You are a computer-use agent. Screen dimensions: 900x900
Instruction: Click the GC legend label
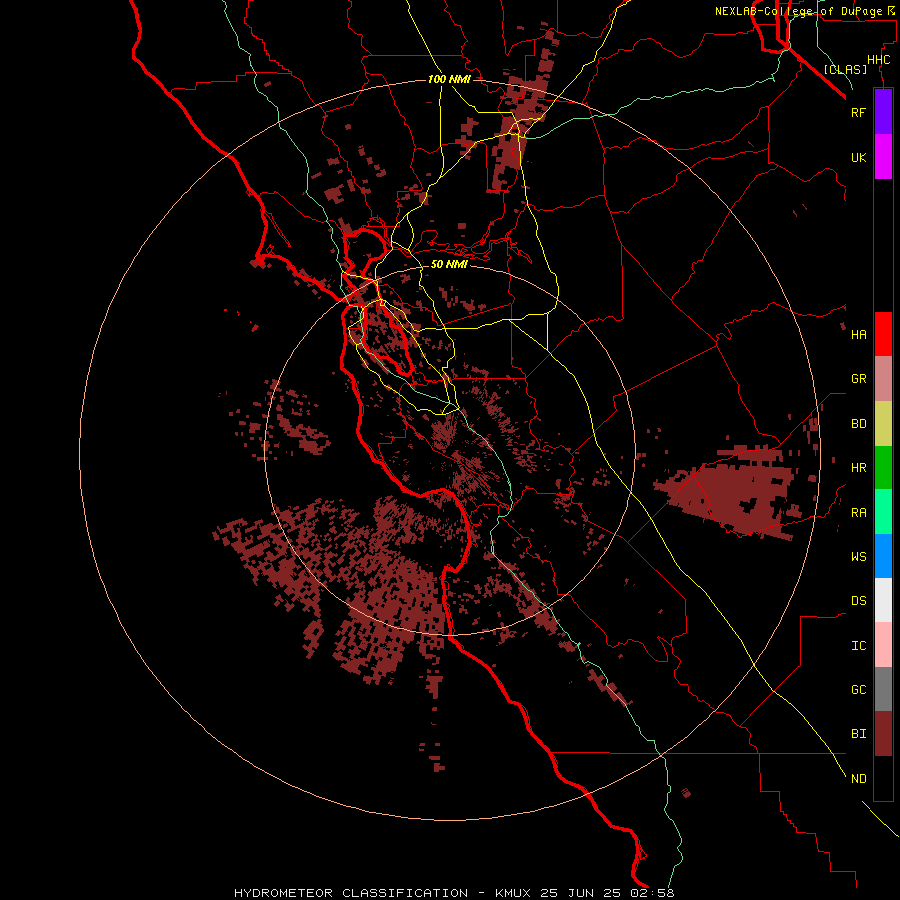tap(859, 690)
